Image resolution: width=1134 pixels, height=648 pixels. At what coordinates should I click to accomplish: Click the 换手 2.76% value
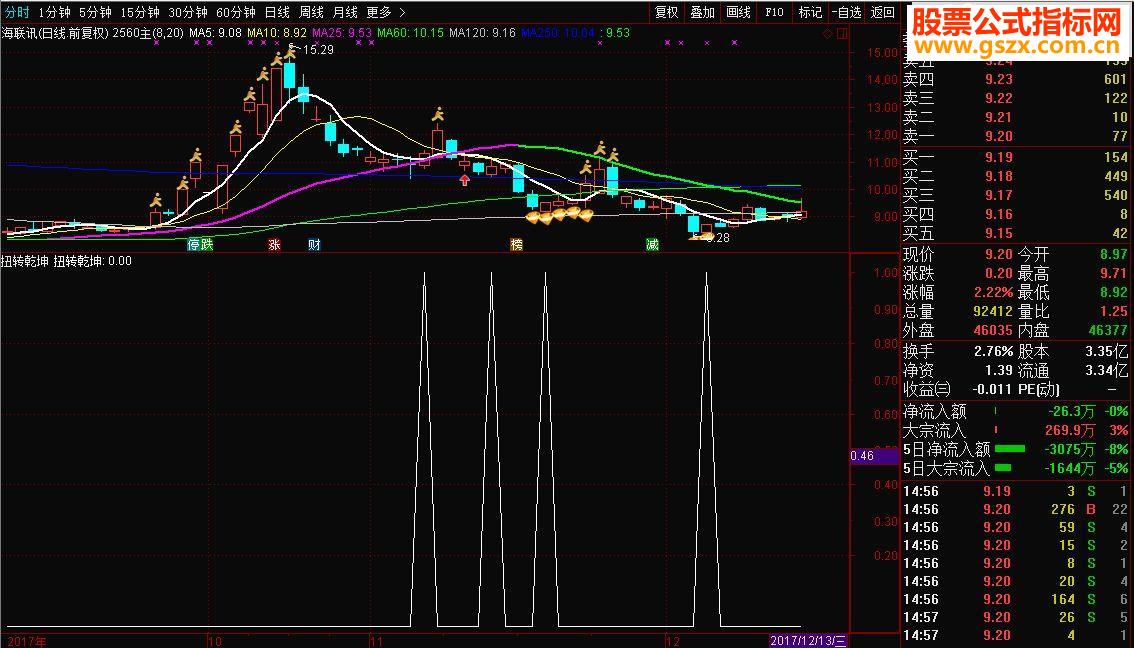pos(993,351)
